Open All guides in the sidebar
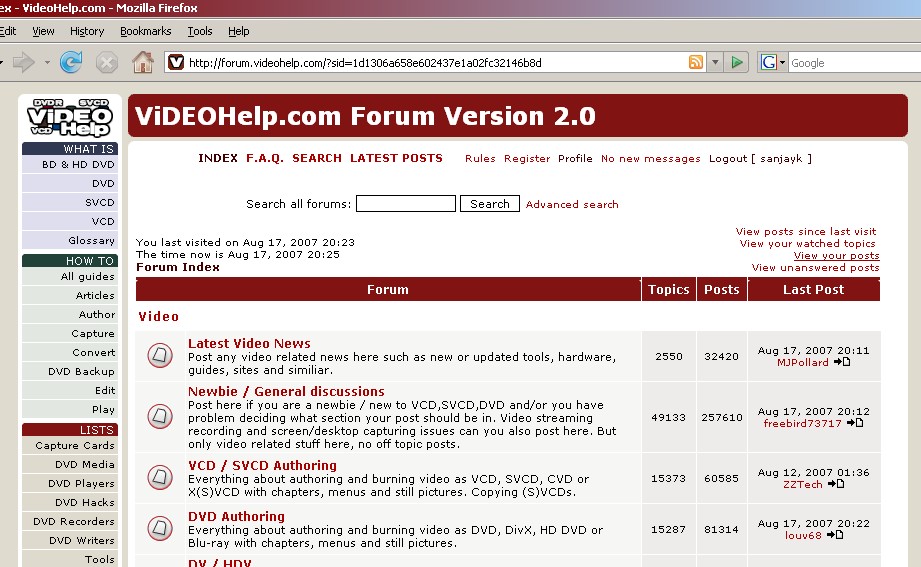921x567 pixels. coord(70,276)
